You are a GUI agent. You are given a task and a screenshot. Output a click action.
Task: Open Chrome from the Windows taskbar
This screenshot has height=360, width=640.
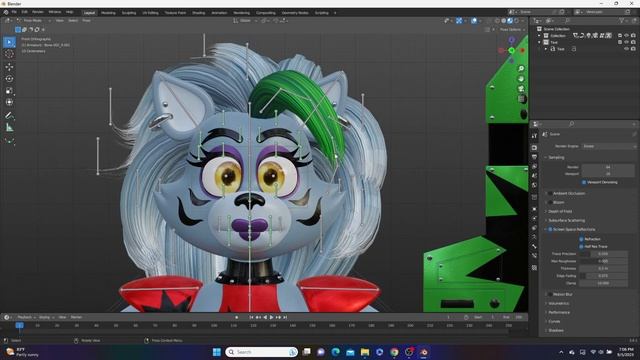(394, 352)
